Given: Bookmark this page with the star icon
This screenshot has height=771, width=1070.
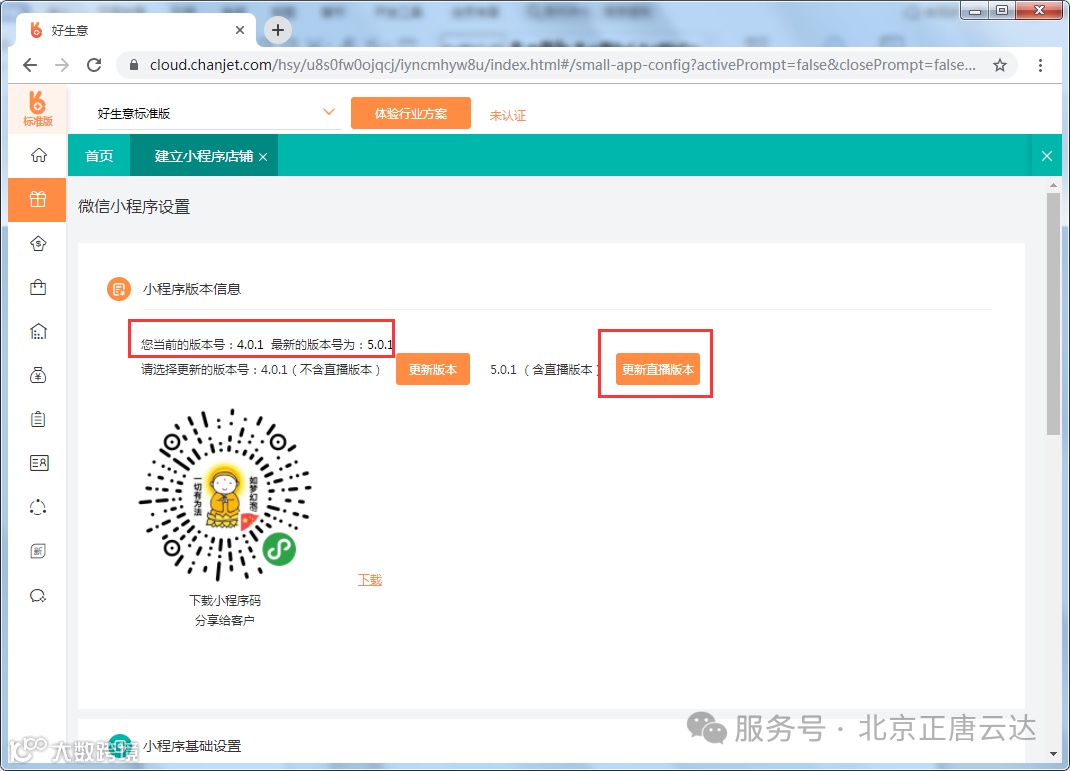Looking at the screenshot, I should (x=1000, y=65).
